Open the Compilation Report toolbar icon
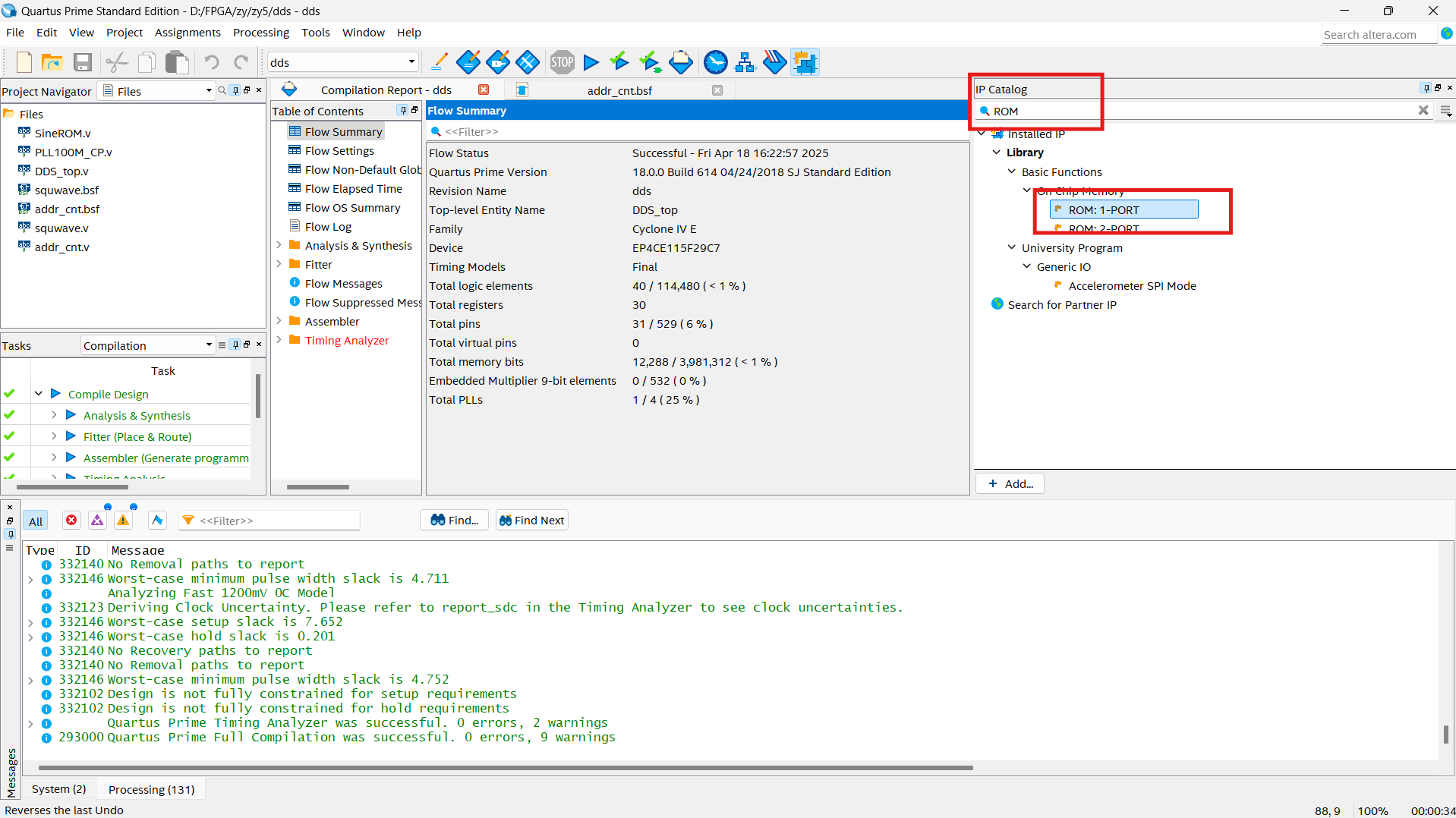The image size is (1456, 818). [x=681, y=62]
